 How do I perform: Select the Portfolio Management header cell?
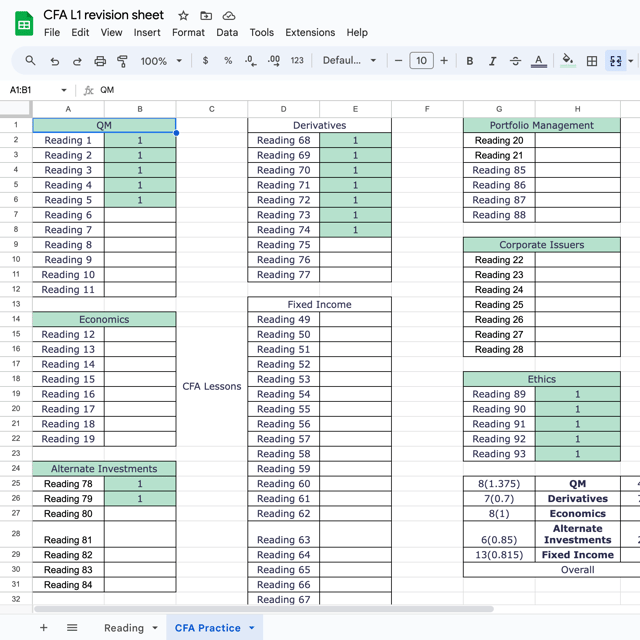coord(542,125)
